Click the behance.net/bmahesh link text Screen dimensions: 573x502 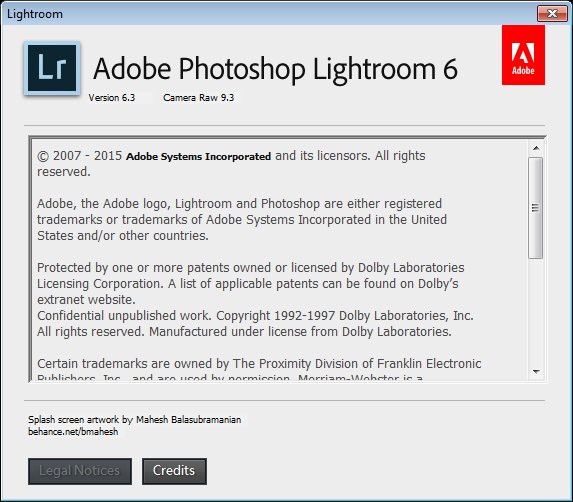point(73,431)
